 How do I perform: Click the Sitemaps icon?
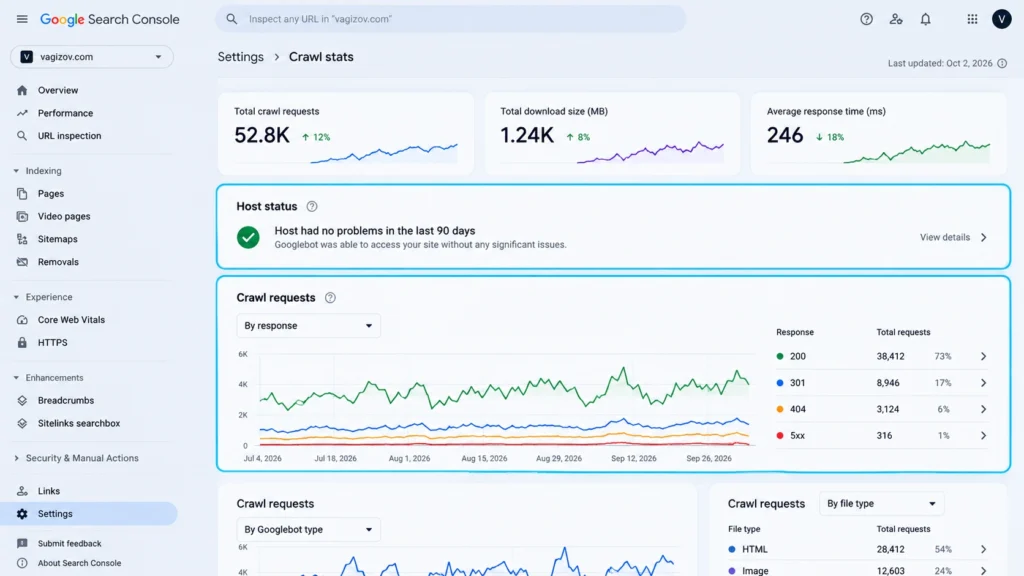pyautogui.click(x=22, y=239)
